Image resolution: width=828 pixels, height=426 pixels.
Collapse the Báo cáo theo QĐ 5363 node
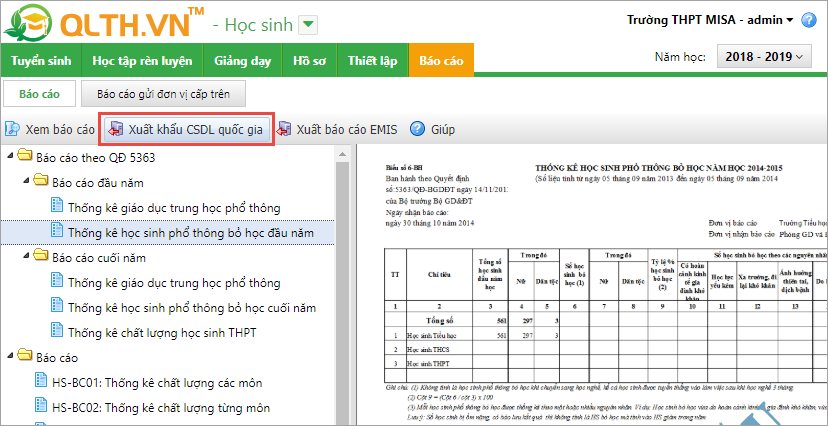(x=11, y=157)
